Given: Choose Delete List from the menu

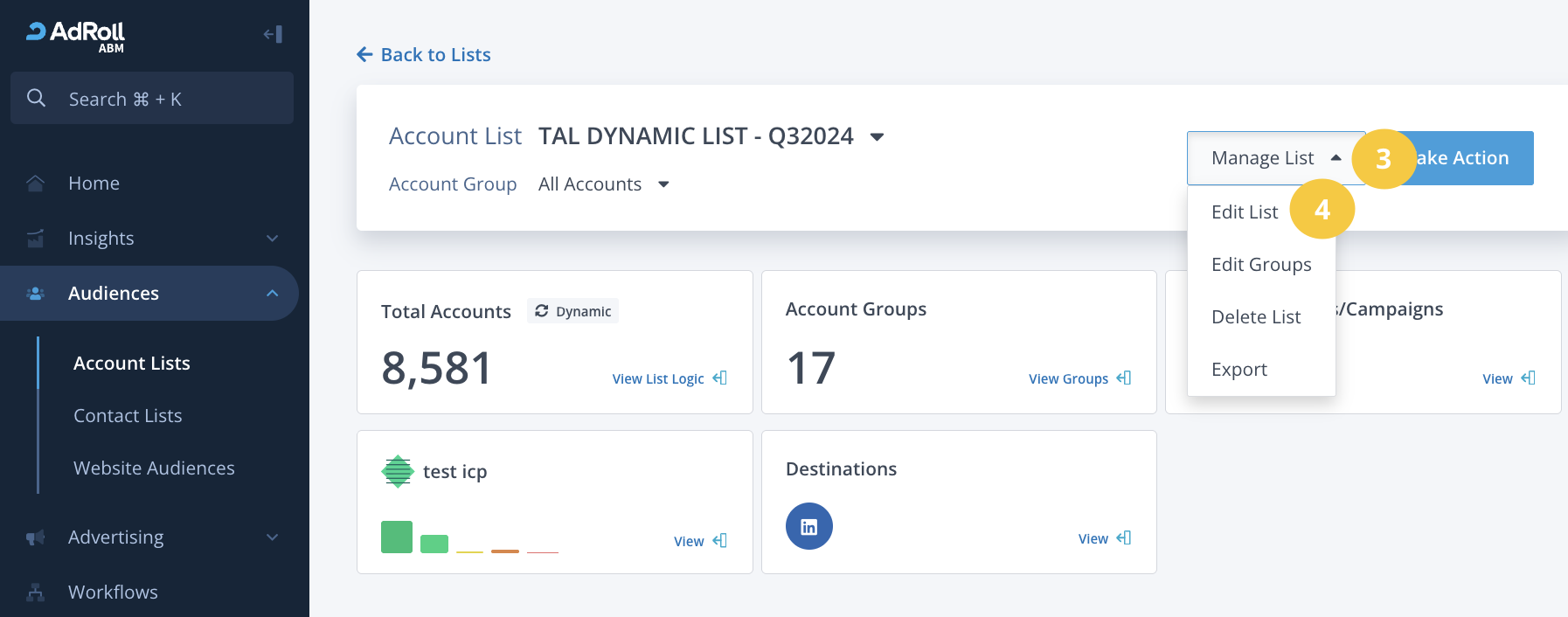Looking at the screenshot, I should (x=1255, y=317).
